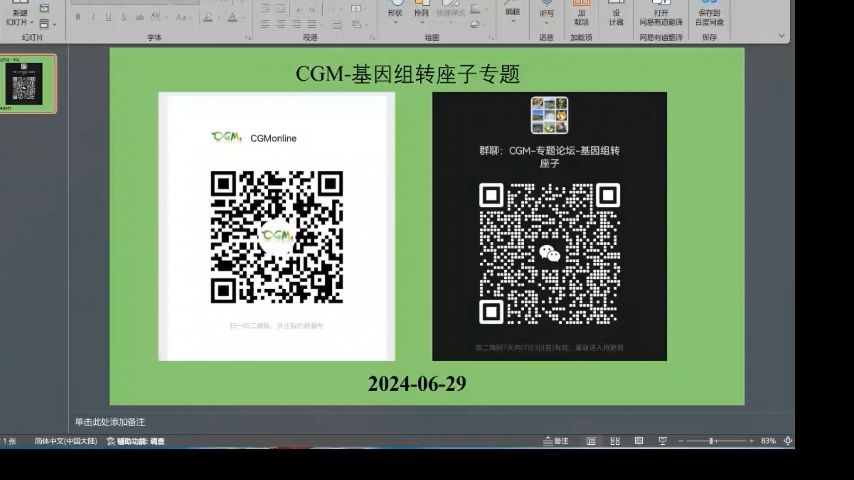Align text left
The image size is (854, 480).
(265, 24)
